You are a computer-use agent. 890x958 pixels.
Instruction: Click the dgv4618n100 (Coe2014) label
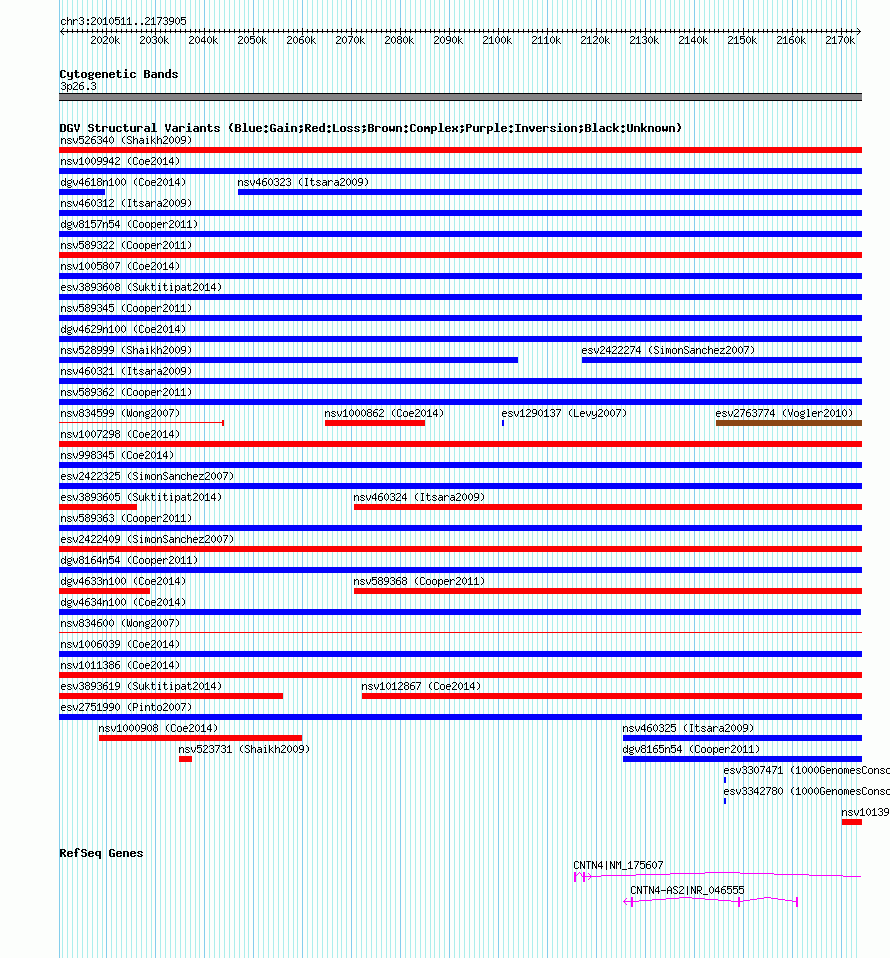[x=123, y=182]
